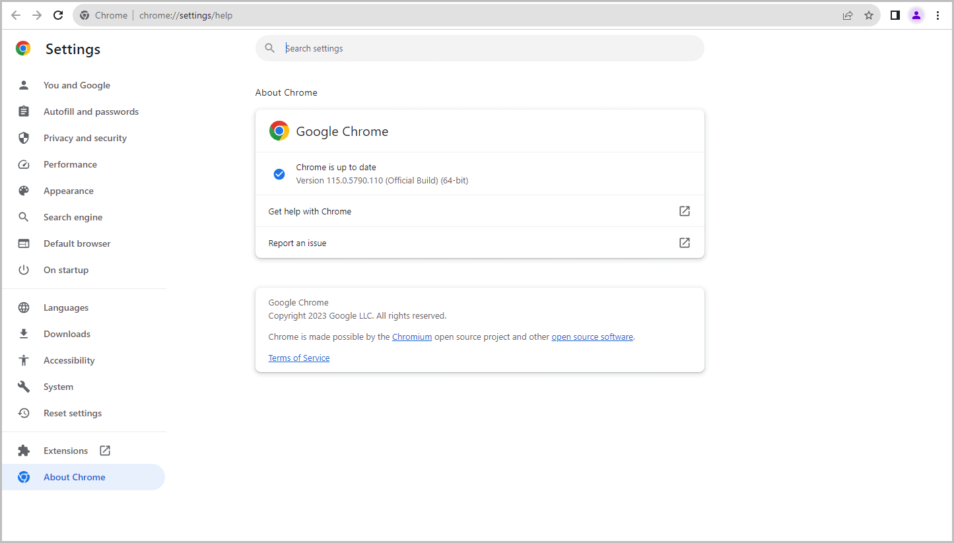The width and height of the screenshot is (954, 543).
Task: Click the palette icon for Appearance
Action: 24,191
